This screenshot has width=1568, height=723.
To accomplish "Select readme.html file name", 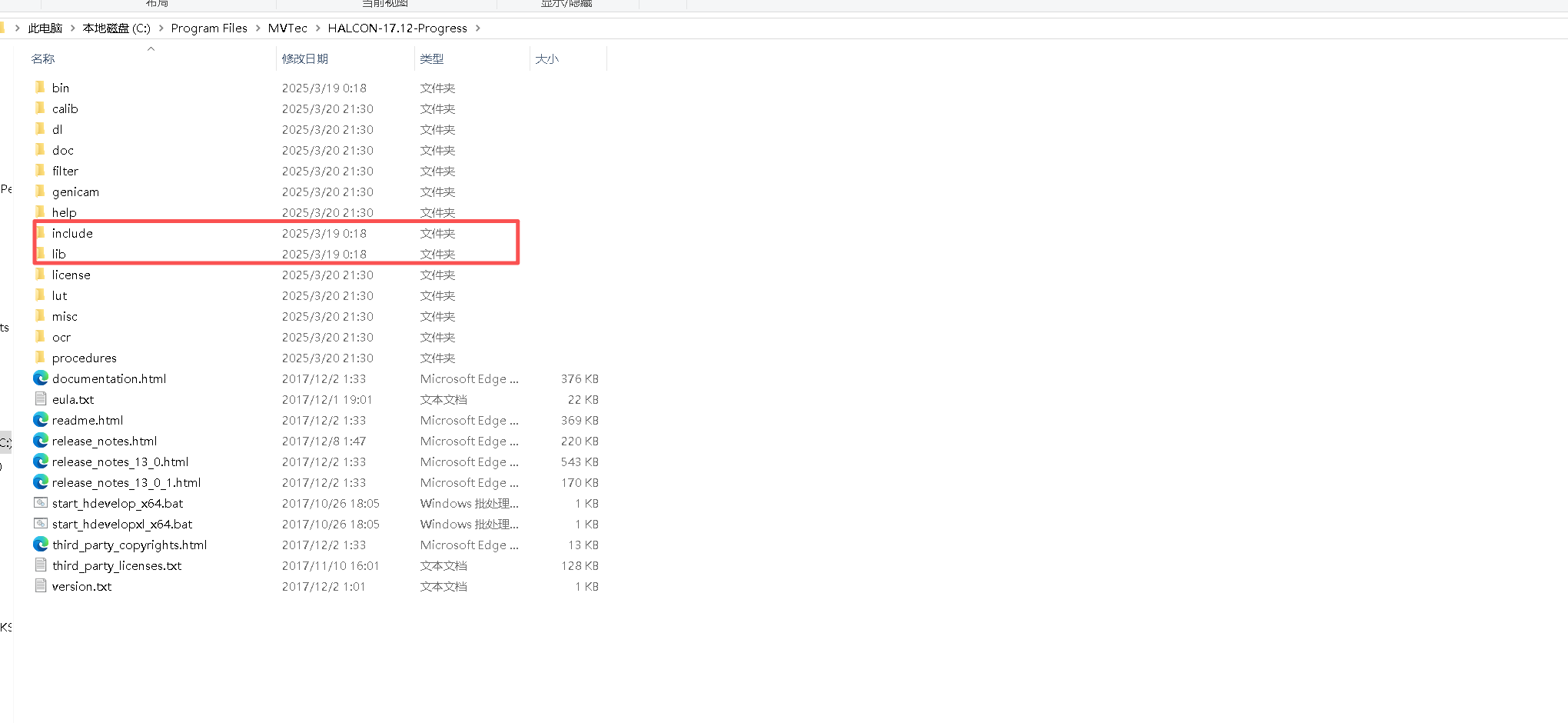I will [88, 420].
